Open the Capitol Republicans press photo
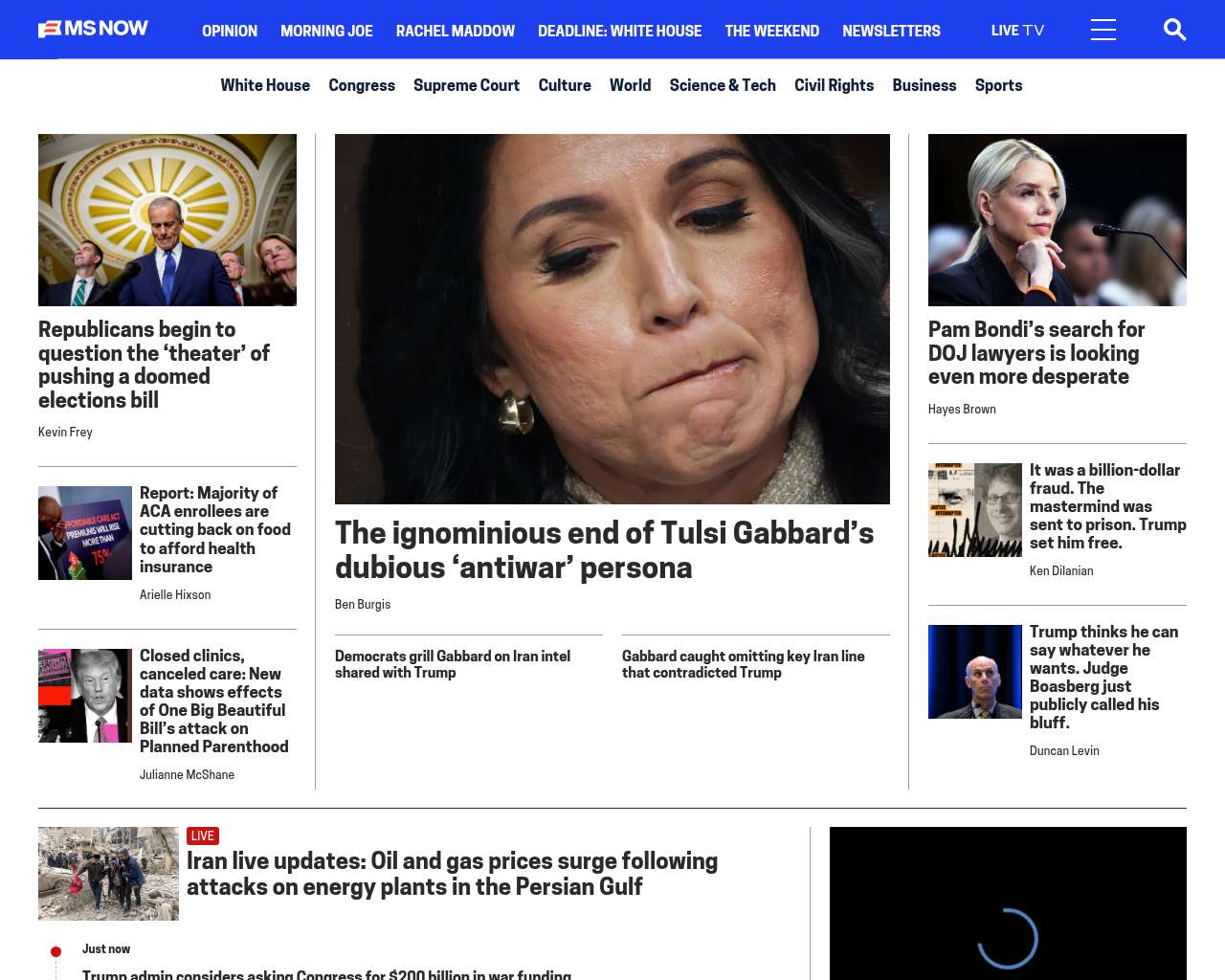The image size is (1225, 980). pyautogui.click(x=167, y=220)
